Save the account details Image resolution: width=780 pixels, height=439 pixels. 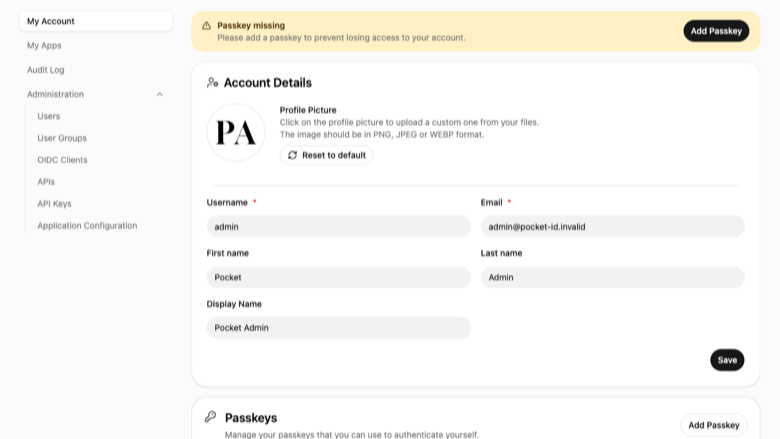click(x=727, y=360)
